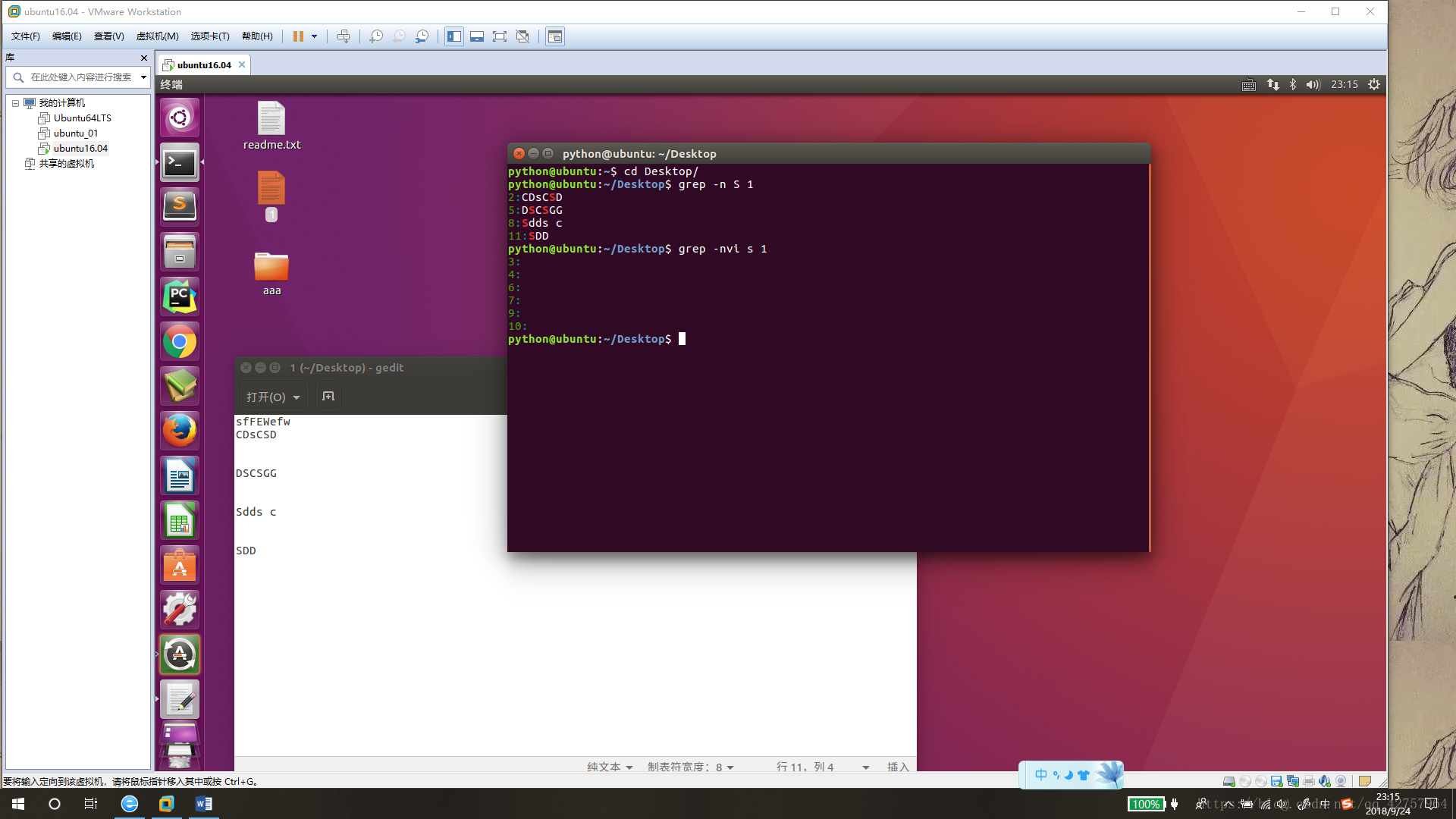Open the 查看(V) menu
The height and width of the screenshot is (819, 1456).
click(108, 36)
